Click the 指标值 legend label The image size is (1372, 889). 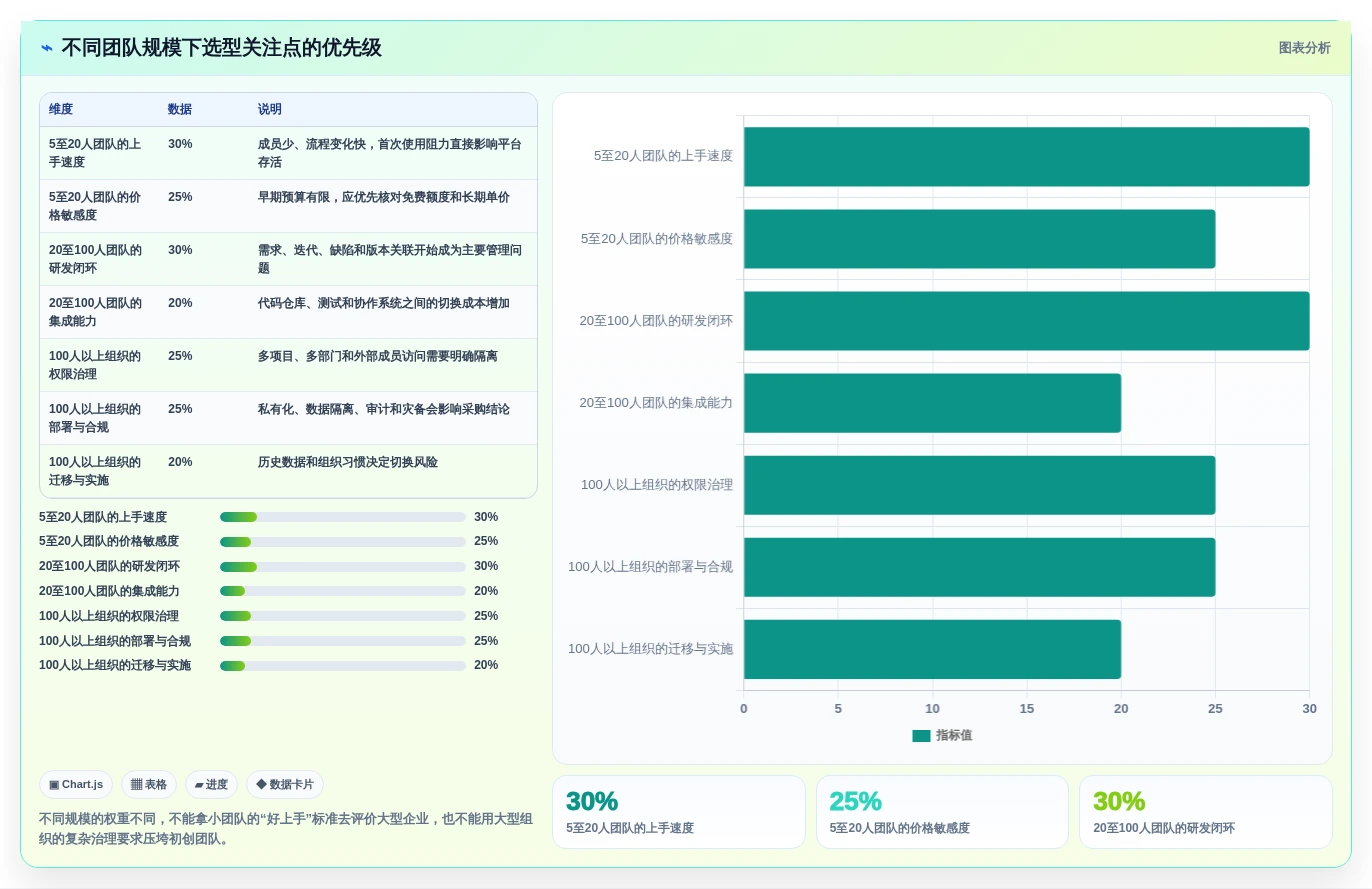tap(954, 736)
